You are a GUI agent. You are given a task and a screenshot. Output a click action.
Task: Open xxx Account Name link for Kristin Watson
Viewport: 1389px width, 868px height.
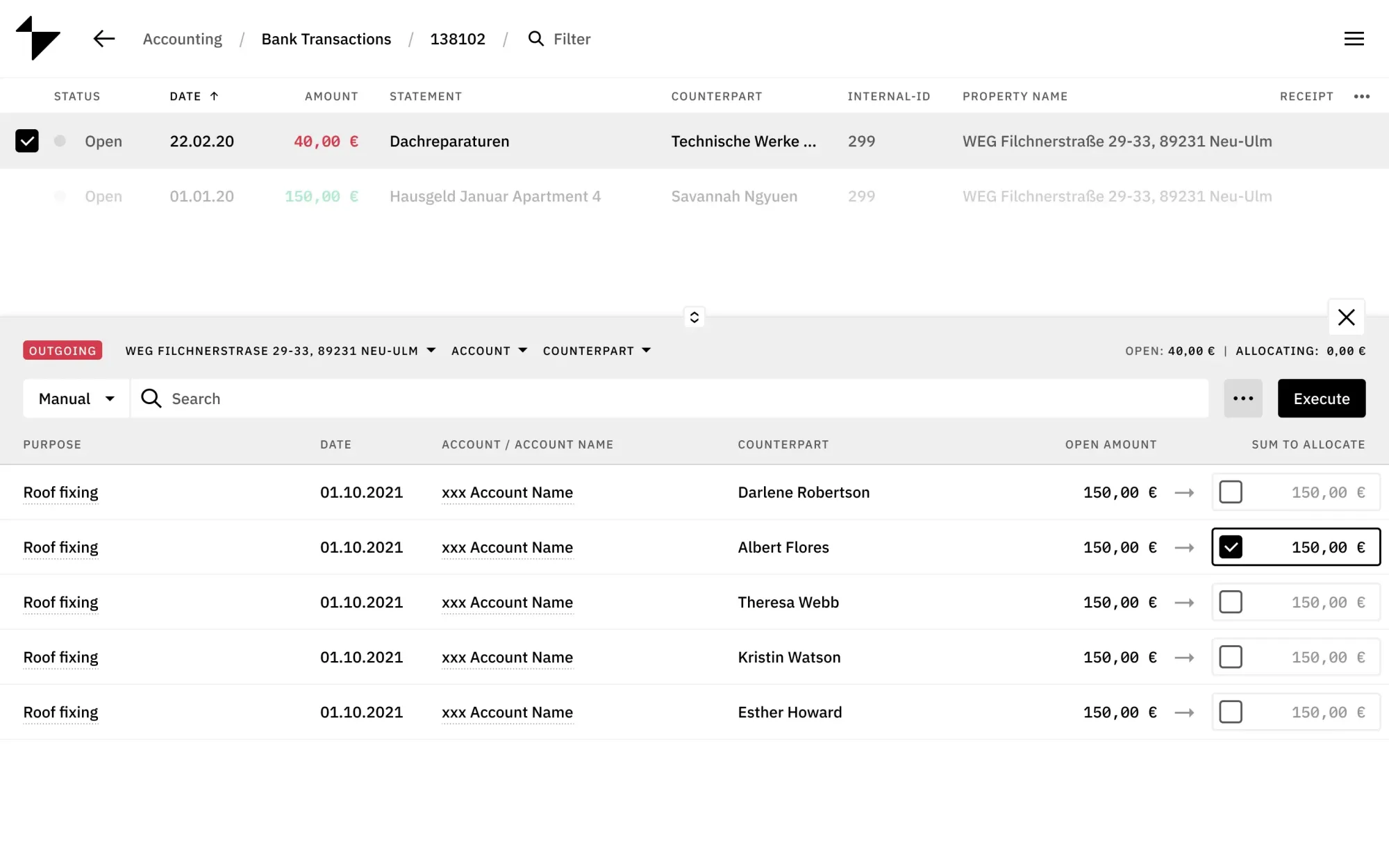(x=507, y=657)
